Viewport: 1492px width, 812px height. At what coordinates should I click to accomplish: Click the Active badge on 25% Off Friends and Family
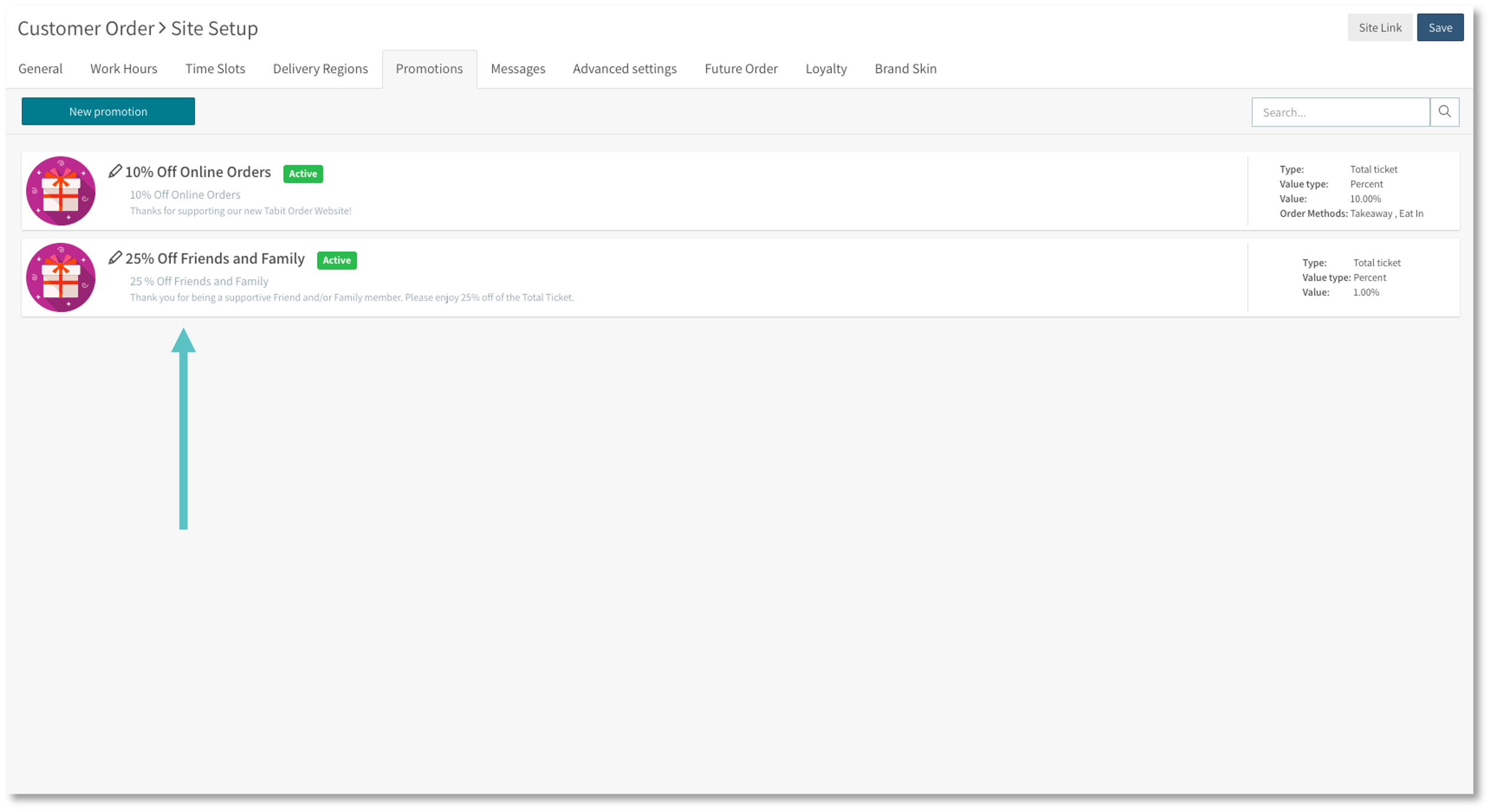[x=336, y=260]
